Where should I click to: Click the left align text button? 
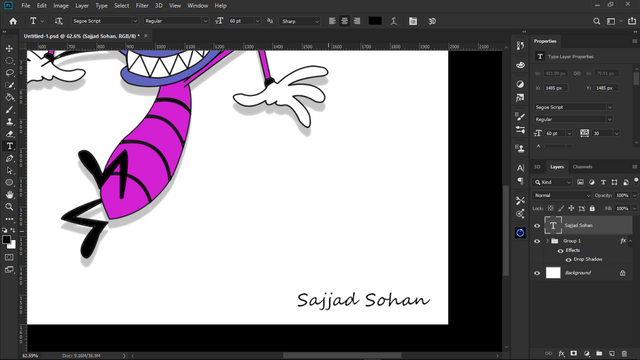(x=332, y=21)
